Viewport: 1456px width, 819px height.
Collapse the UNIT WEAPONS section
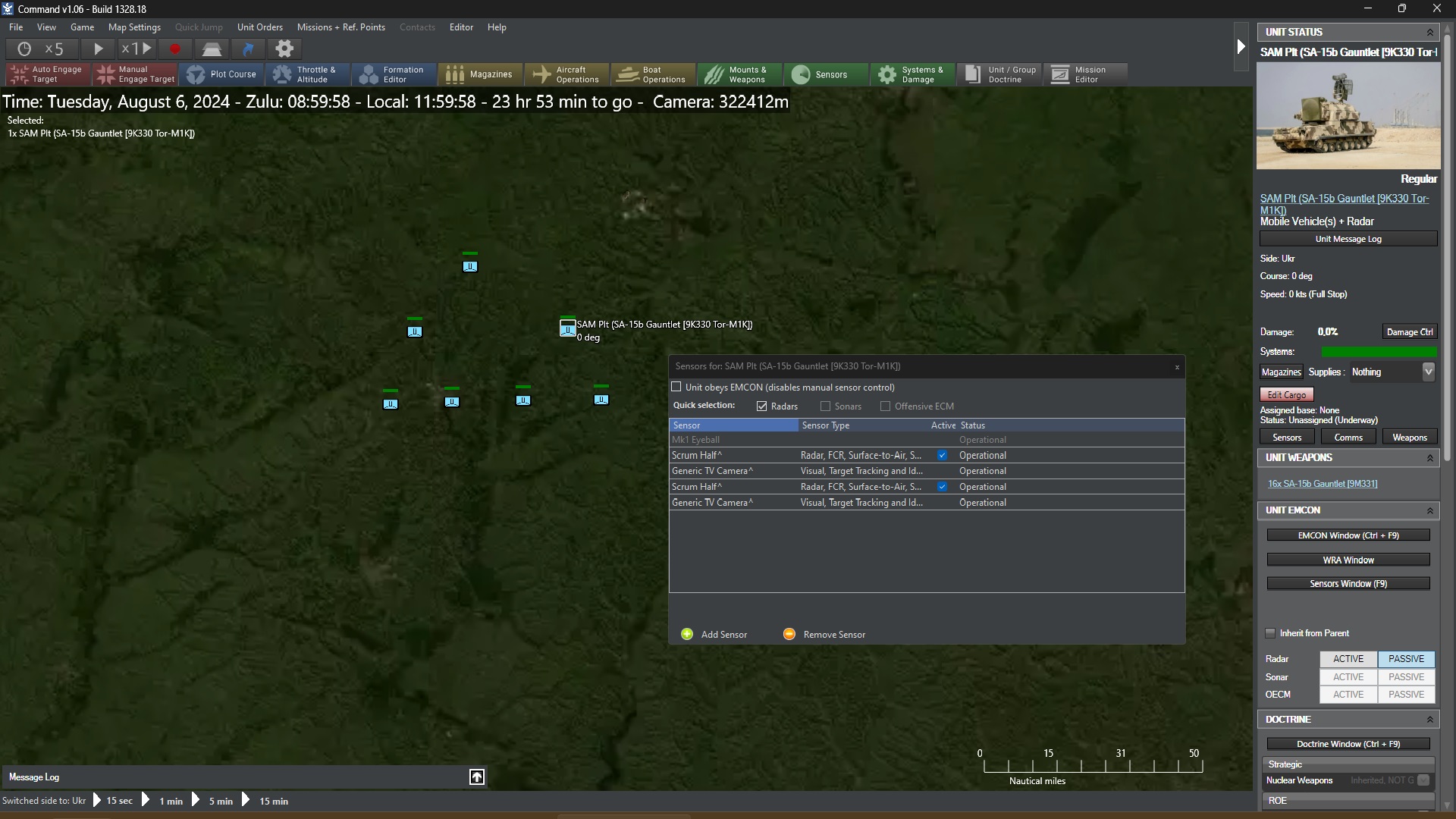coord(1430,458)
